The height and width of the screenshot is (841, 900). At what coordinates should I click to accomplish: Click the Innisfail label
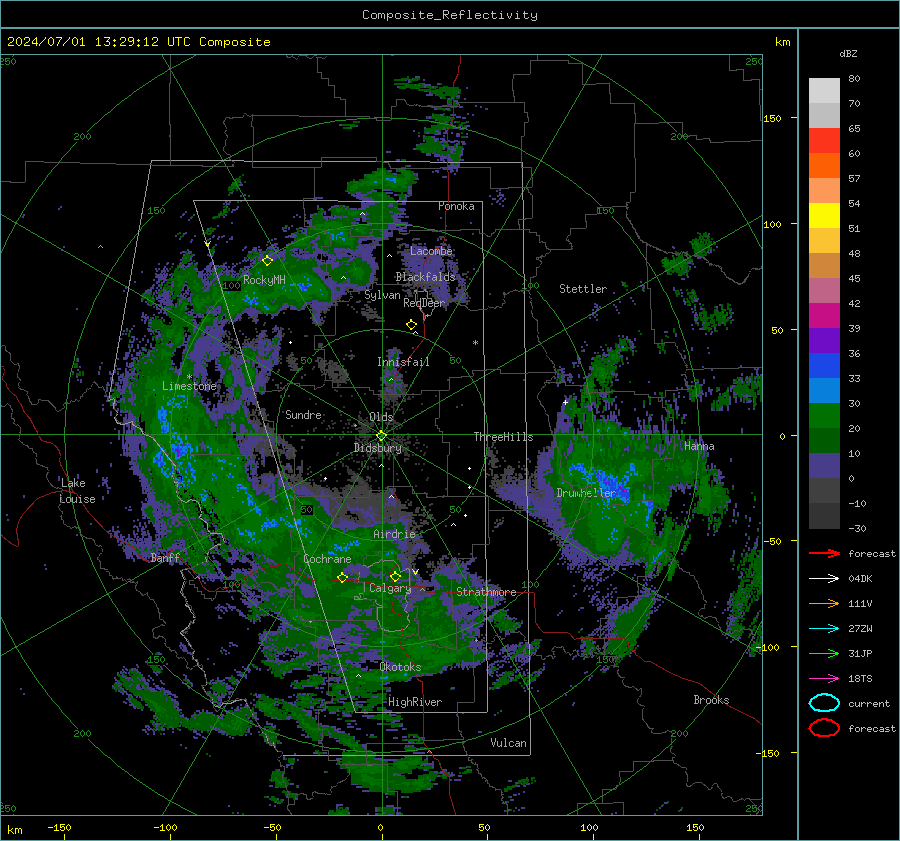tap(403, 362)
